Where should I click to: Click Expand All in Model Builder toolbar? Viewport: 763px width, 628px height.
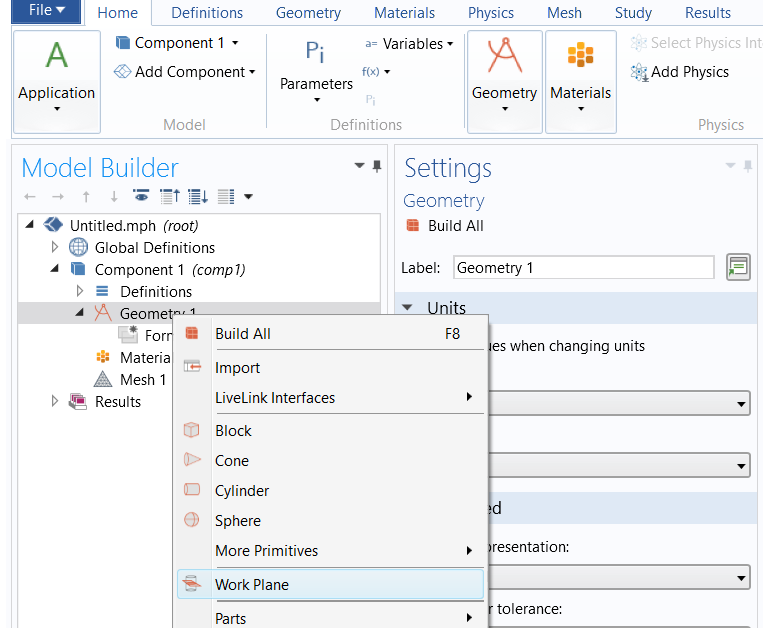(198, 196)
